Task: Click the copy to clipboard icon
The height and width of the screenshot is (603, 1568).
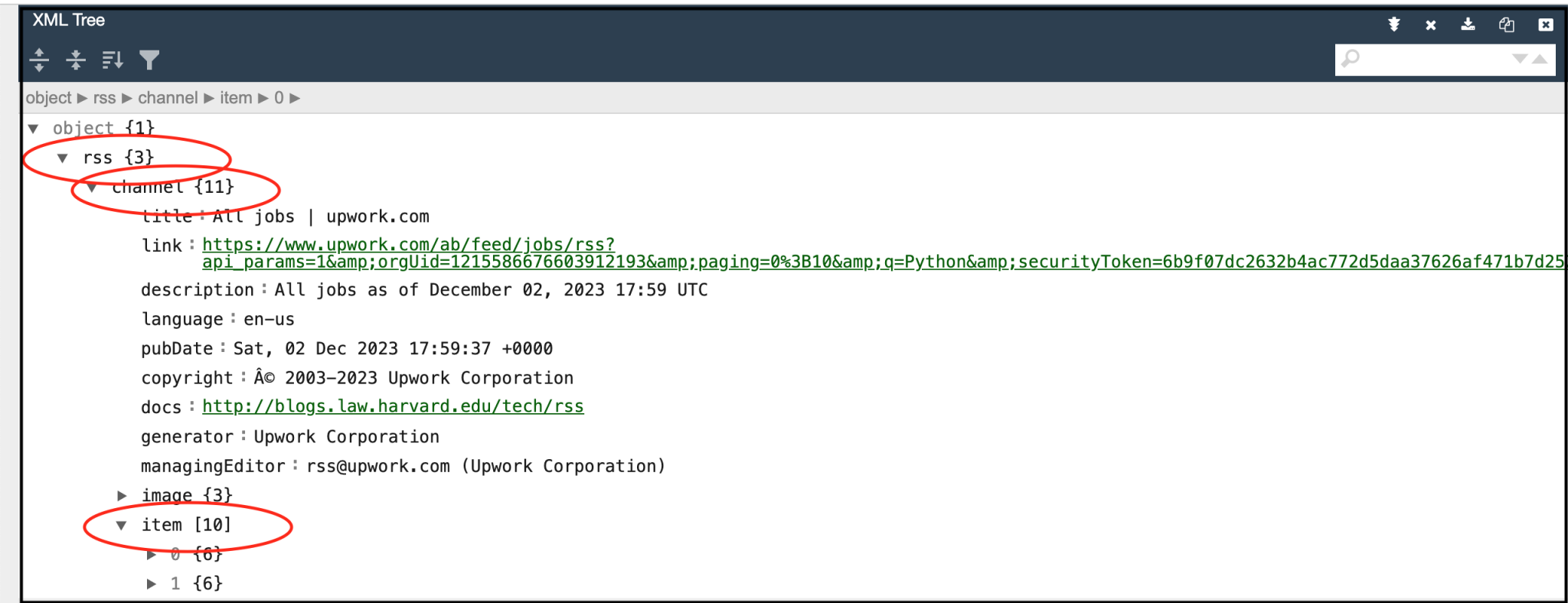Action: [1507, 24]
